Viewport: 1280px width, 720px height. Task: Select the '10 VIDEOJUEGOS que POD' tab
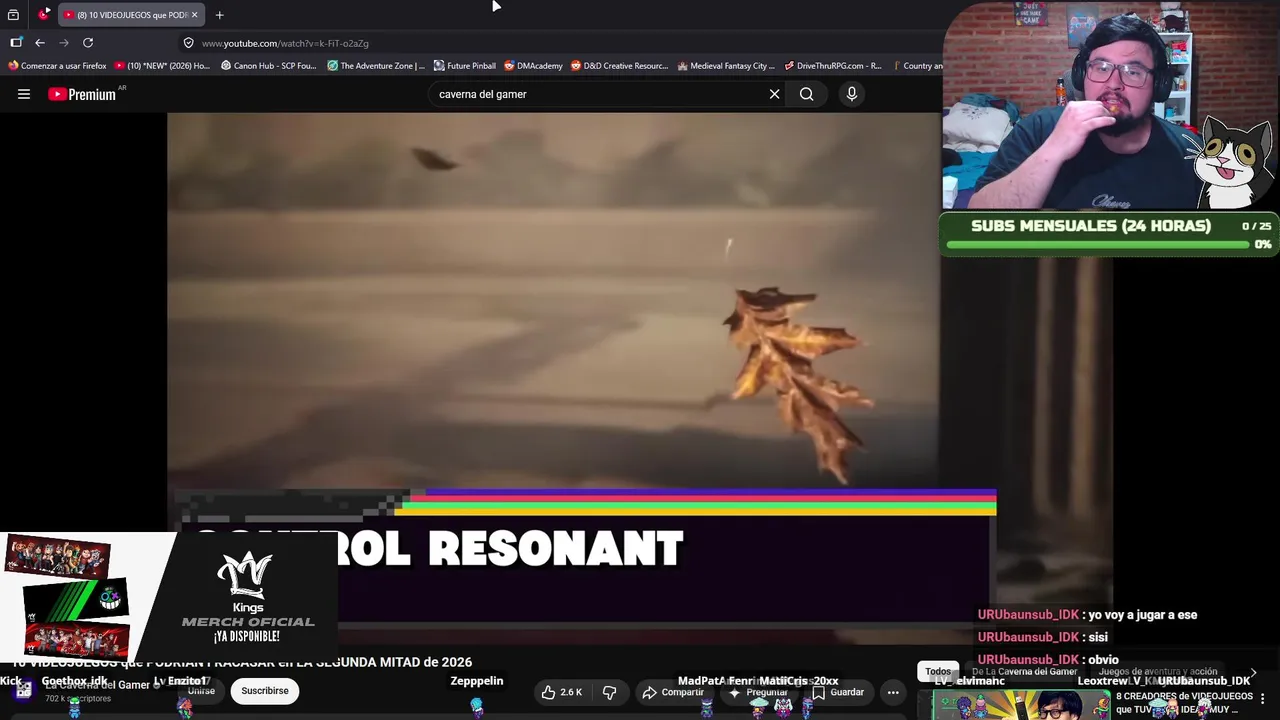click(131, 15)
